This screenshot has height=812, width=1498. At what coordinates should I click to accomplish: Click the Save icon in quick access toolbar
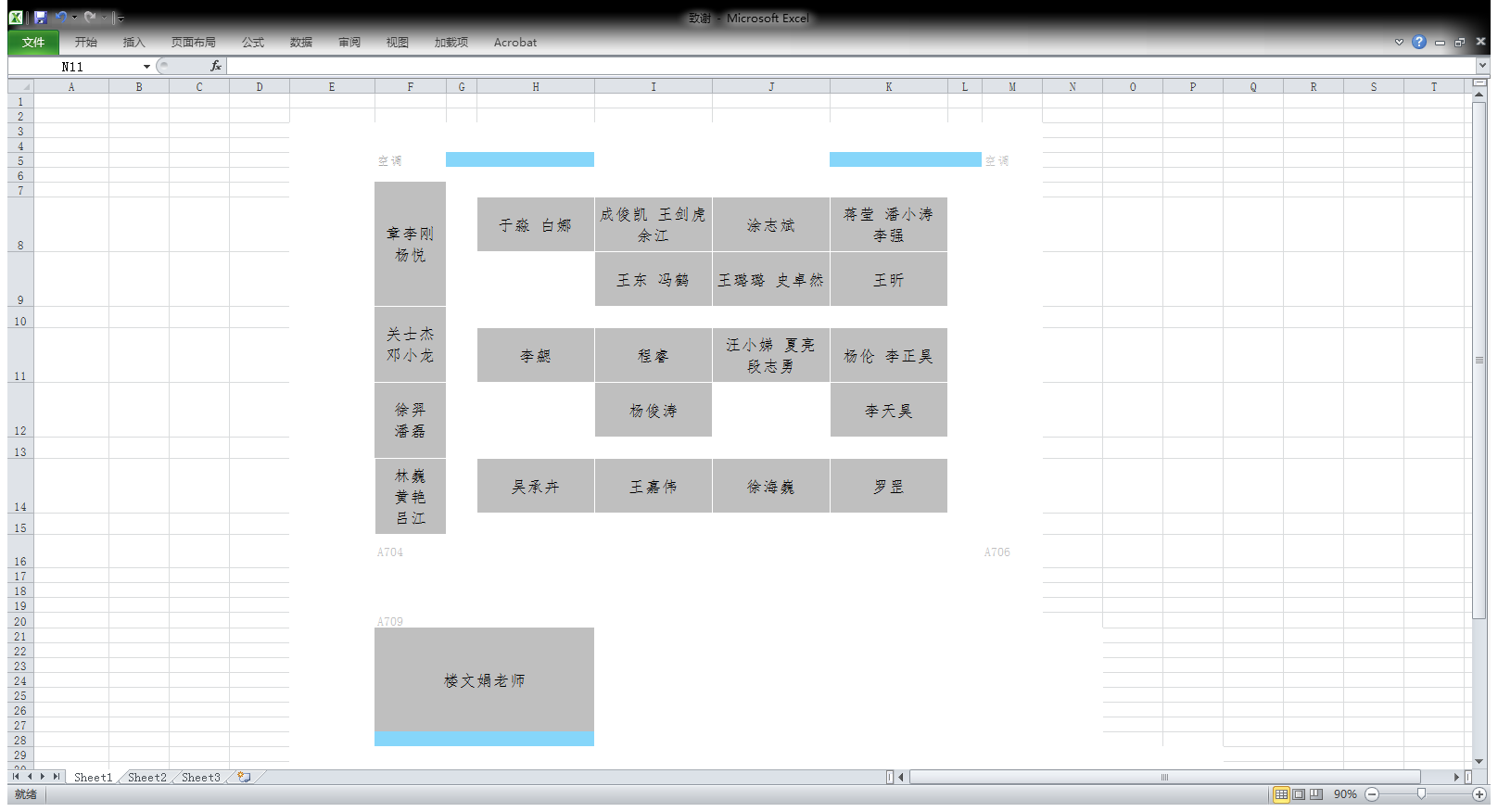(40, 18)
